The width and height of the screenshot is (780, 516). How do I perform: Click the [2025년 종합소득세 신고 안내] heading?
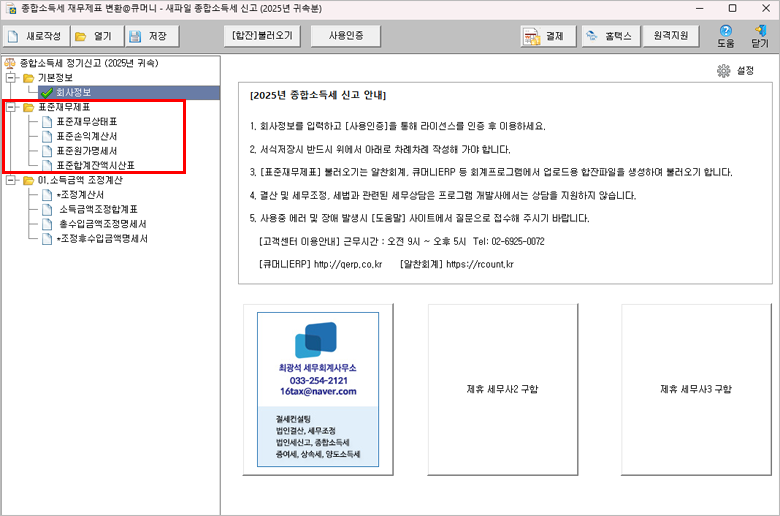click(x=318, y=96)
